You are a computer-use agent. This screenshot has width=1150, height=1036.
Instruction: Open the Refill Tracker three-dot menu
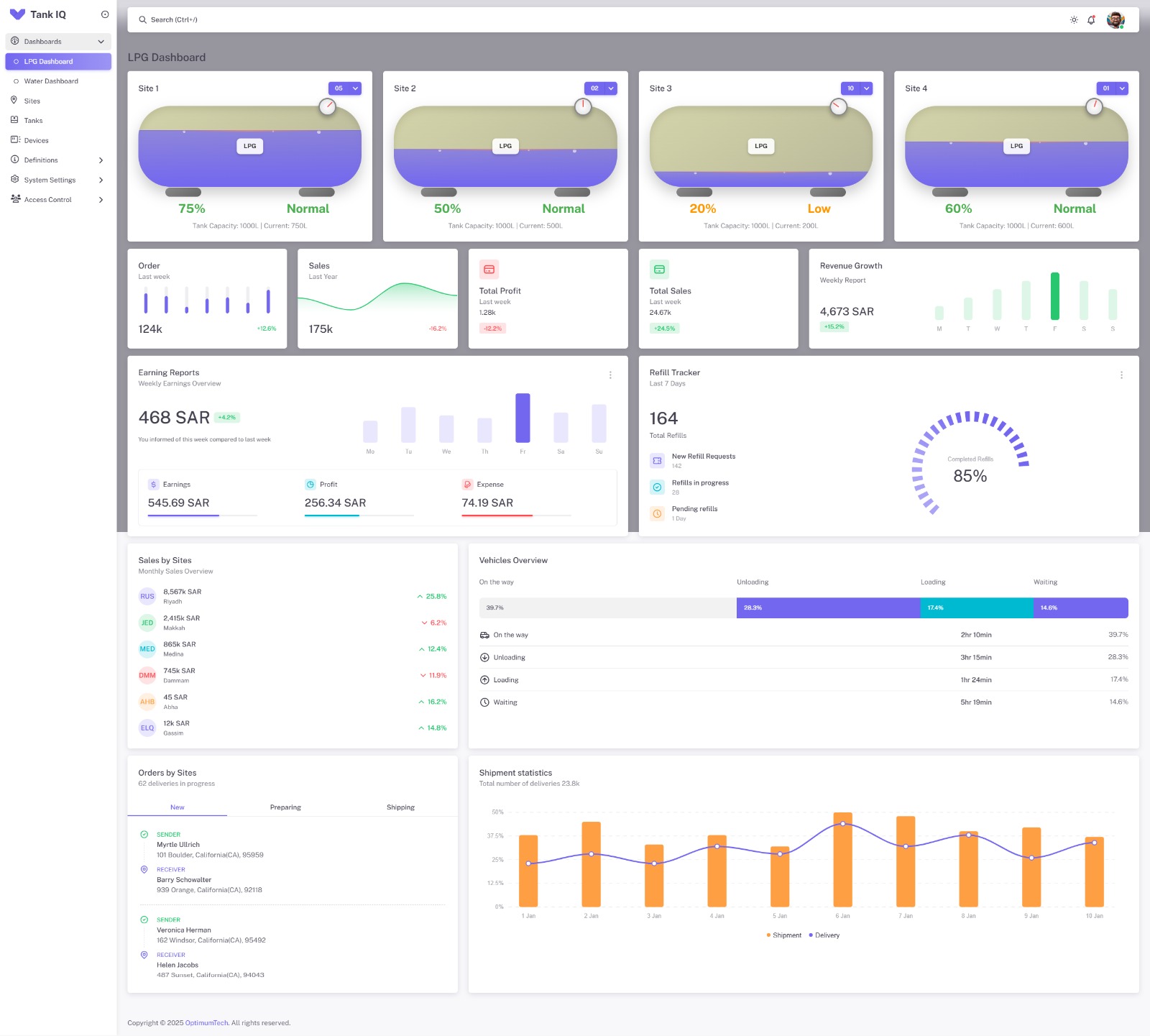coord(1121,375)
